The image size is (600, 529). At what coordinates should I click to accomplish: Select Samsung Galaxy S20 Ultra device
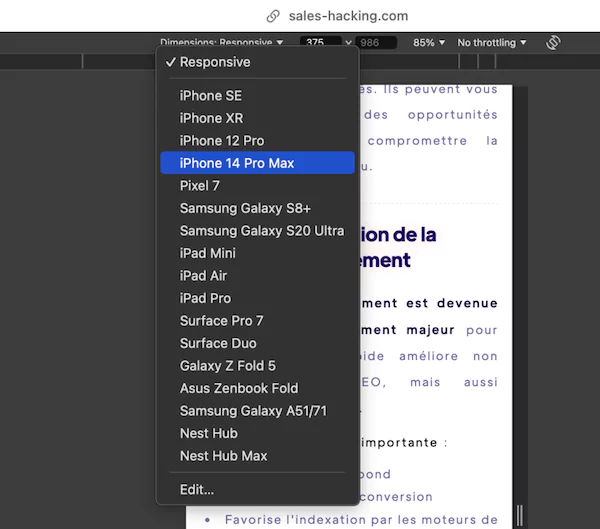coord(257,231)
